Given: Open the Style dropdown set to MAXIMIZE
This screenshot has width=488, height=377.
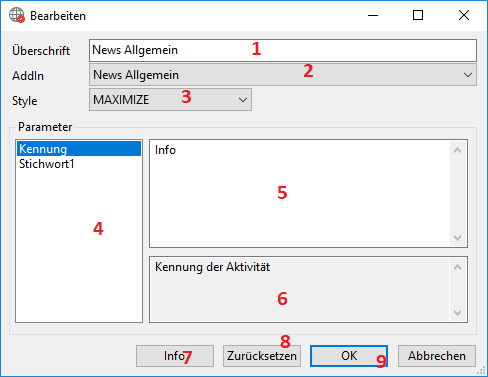Looking at the screenshot, I should (x=170, y=100).
